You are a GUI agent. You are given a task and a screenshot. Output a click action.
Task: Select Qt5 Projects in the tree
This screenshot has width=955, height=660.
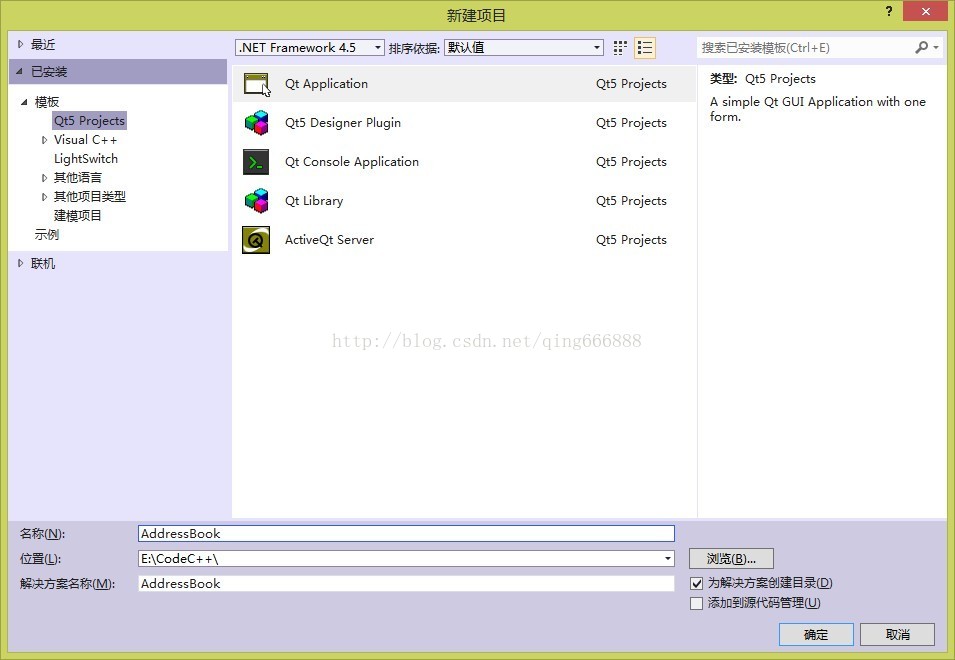(x=89, y=121)
